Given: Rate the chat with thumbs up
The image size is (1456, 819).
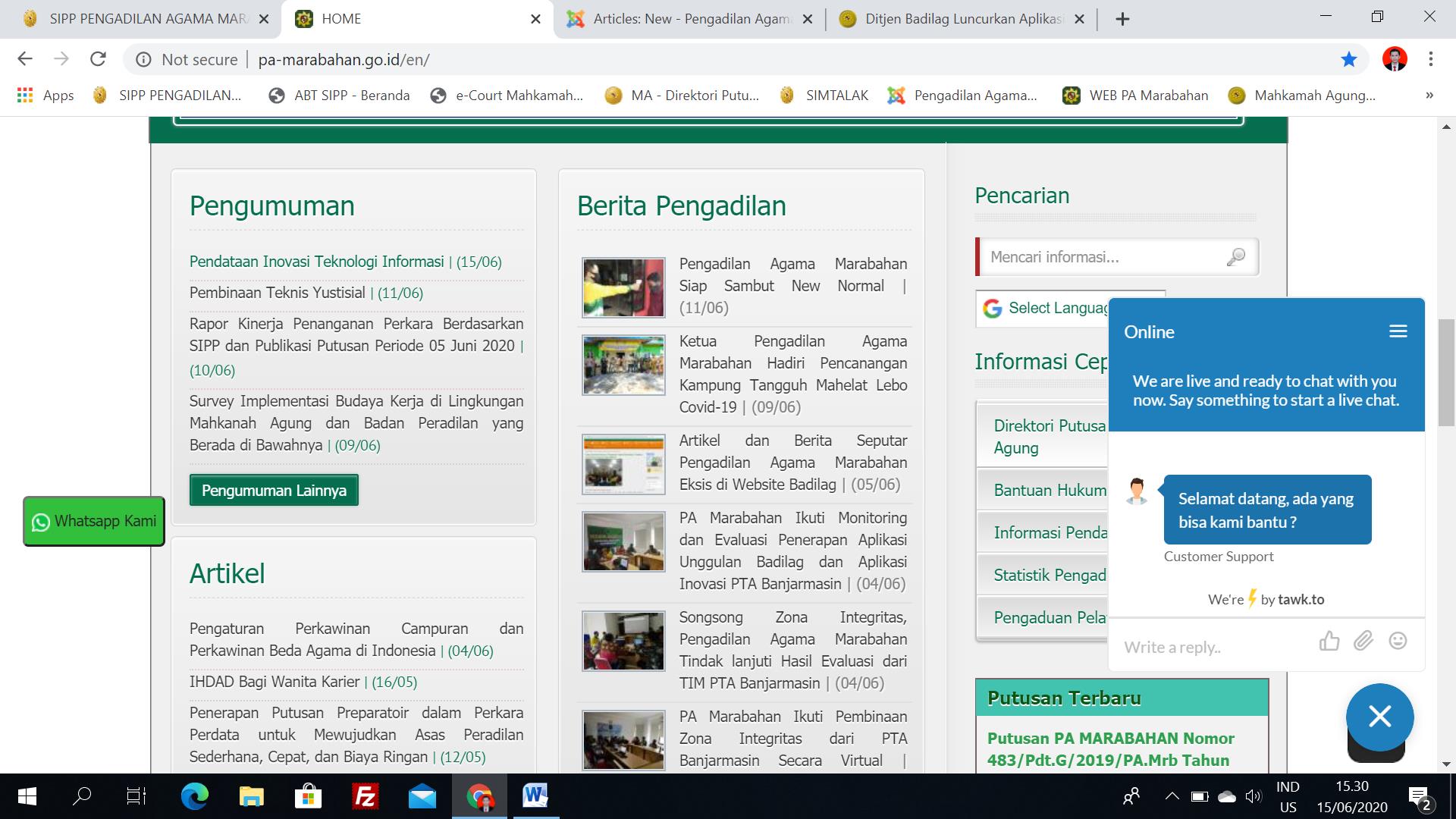Looking at the screenshot, I should pos(1329,642).
